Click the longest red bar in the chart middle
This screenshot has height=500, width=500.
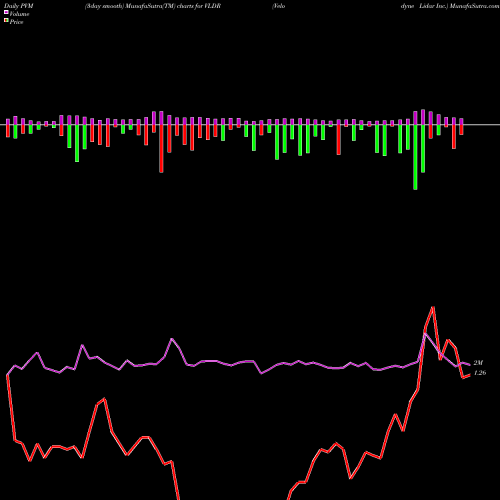point(161,149)
